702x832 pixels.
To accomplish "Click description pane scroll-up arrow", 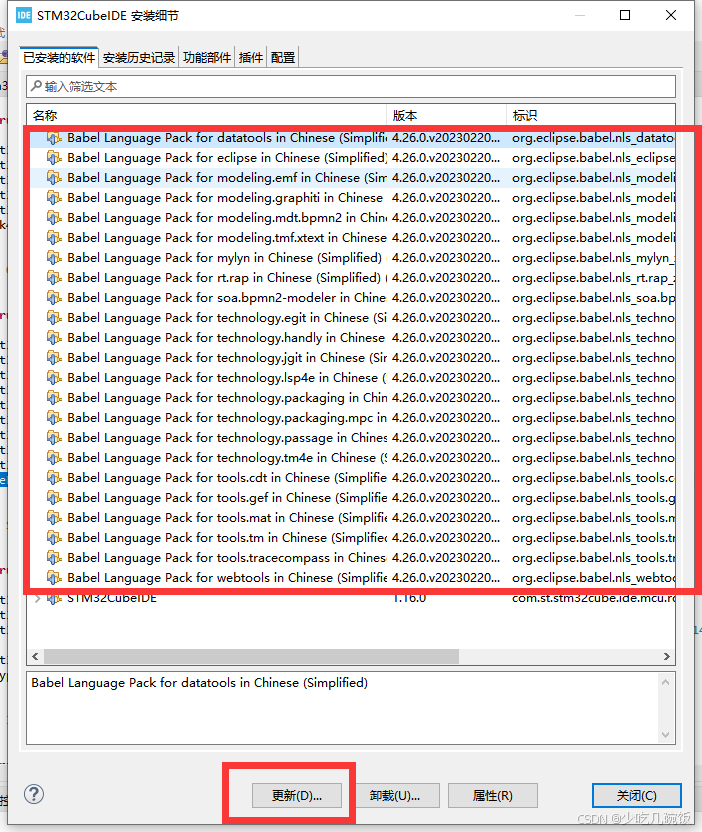I will click(x=665, y=682).
